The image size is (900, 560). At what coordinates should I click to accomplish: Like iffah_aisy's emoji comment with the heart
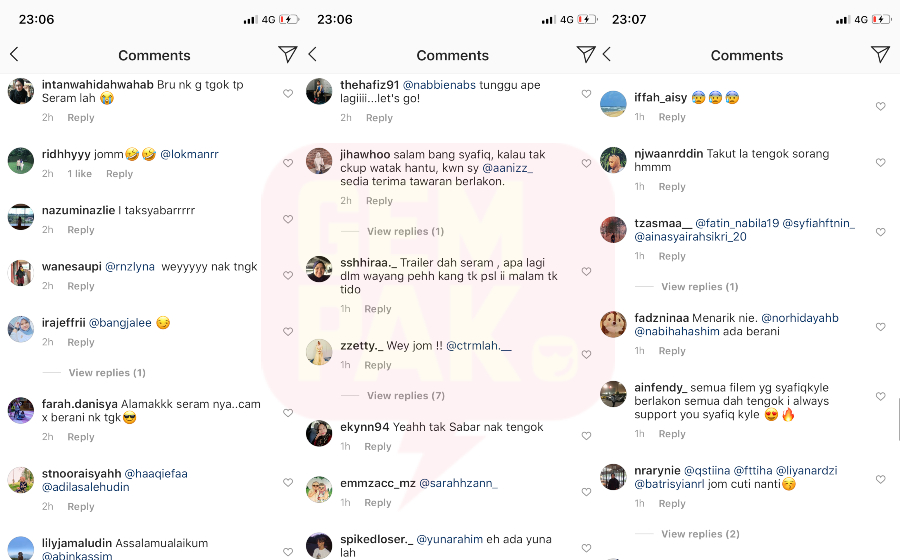coord(881,106)
